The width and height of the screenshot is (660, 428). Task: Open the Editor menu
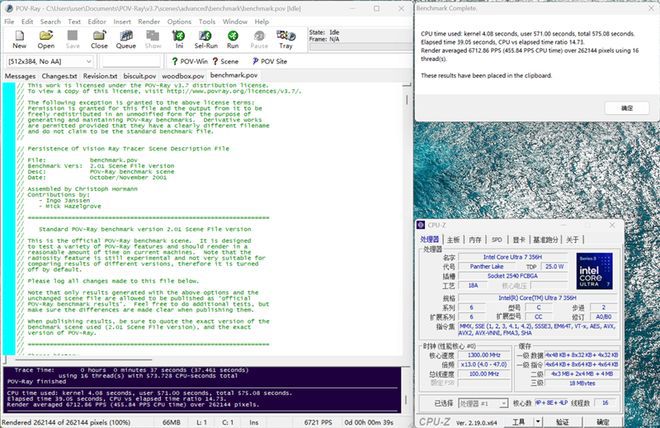pyautogui.click(x=97, y=21)
